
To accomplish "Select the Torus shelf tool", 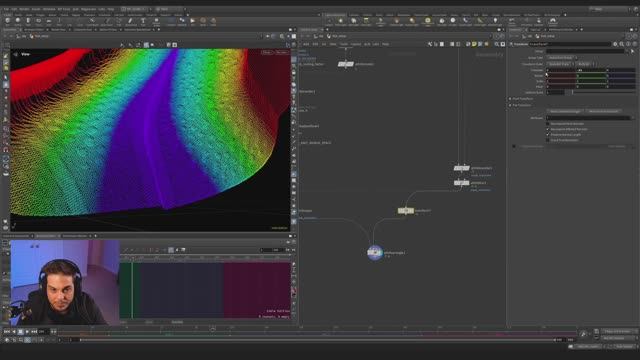I will click(38, 21).
